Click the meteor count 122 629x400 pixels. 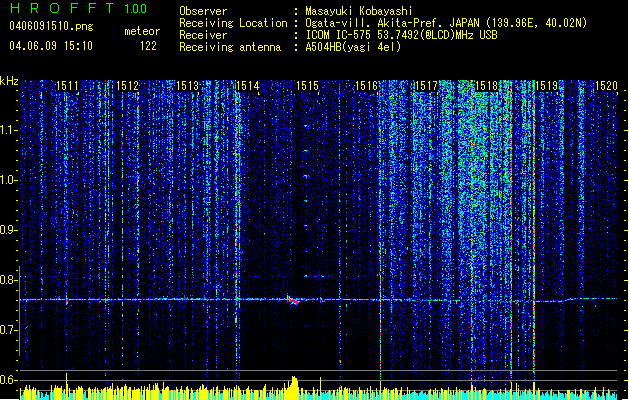(148, 46)
